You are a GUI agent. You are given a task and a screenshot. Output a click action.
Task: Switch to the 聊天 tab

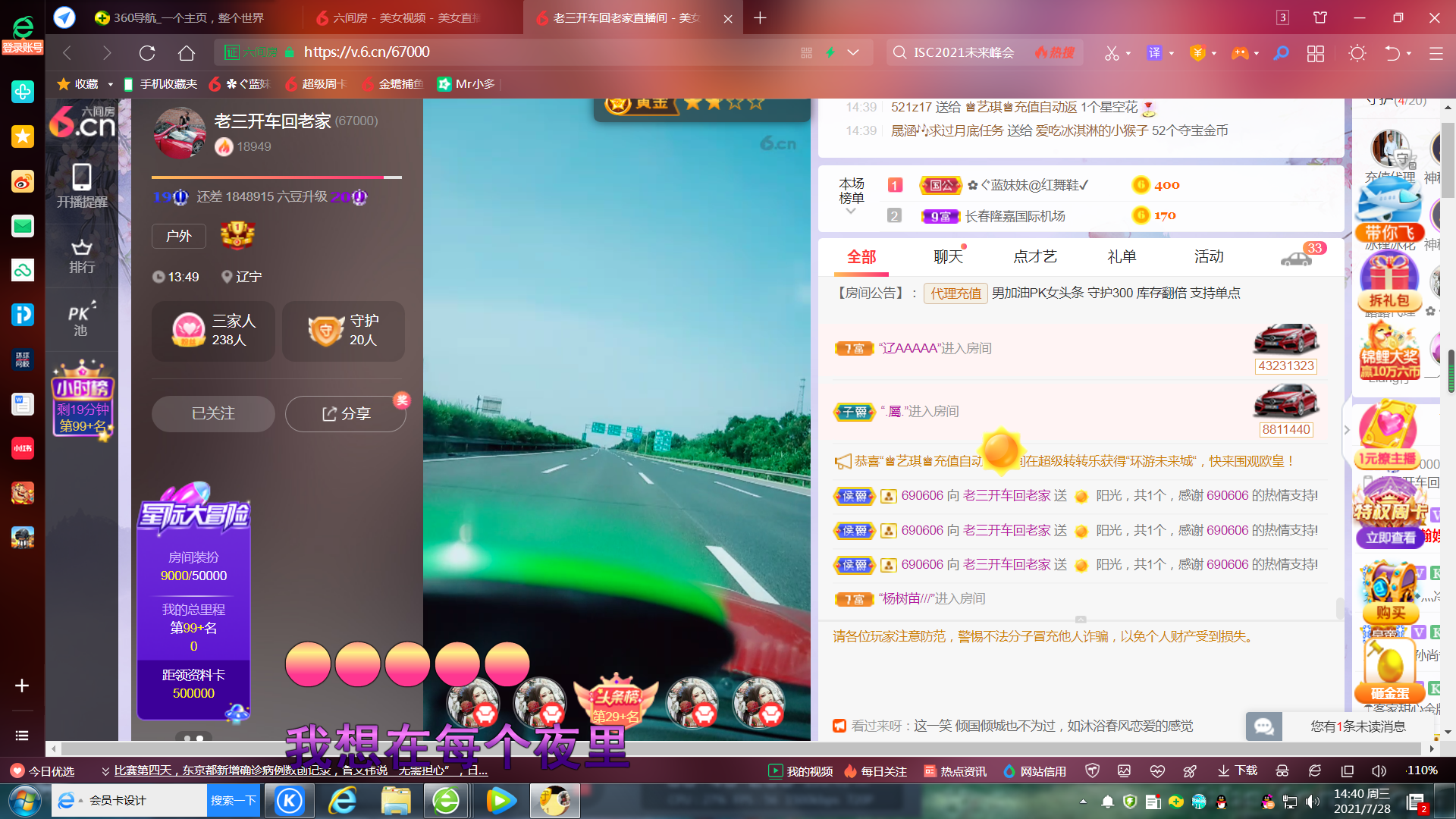pyautogui.click(x=947, y=257)
